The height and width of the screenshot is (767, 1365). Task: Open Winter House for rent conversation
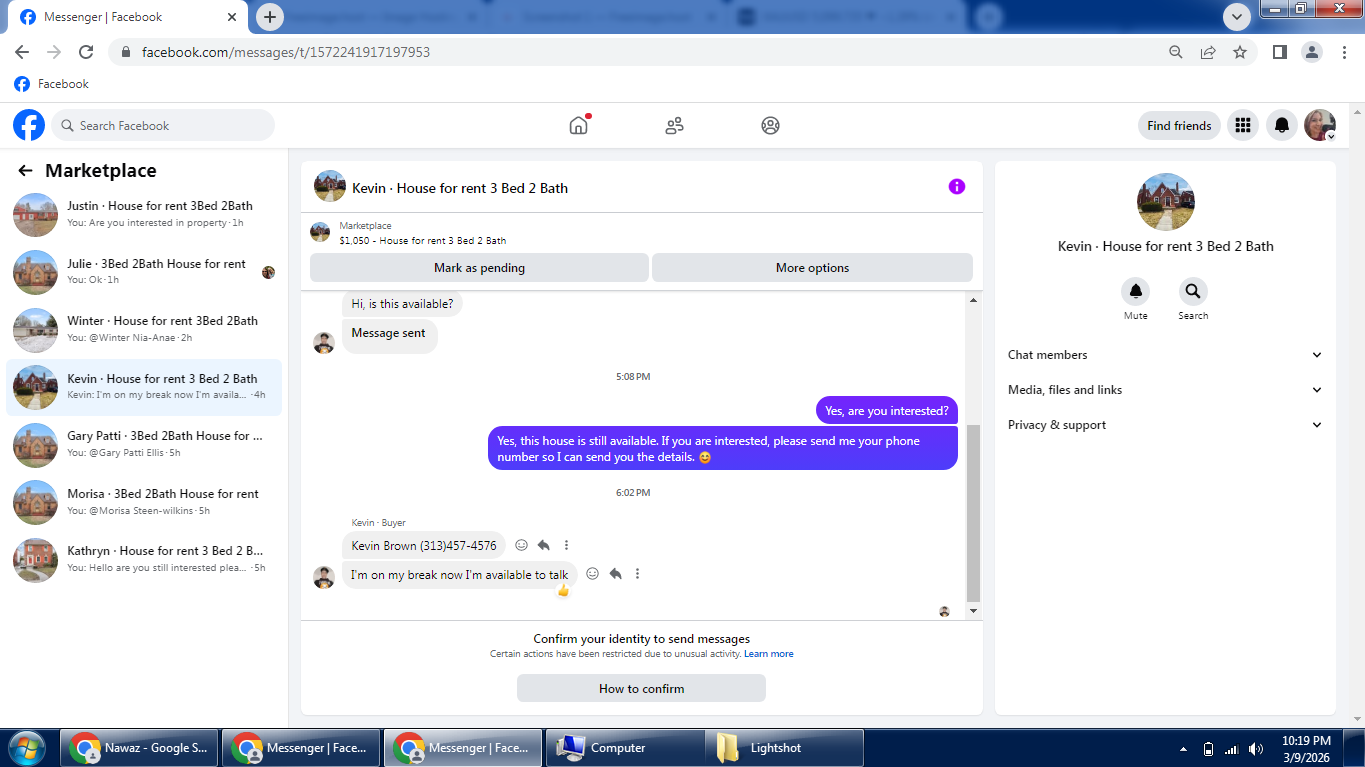click(x=144, y=329)
